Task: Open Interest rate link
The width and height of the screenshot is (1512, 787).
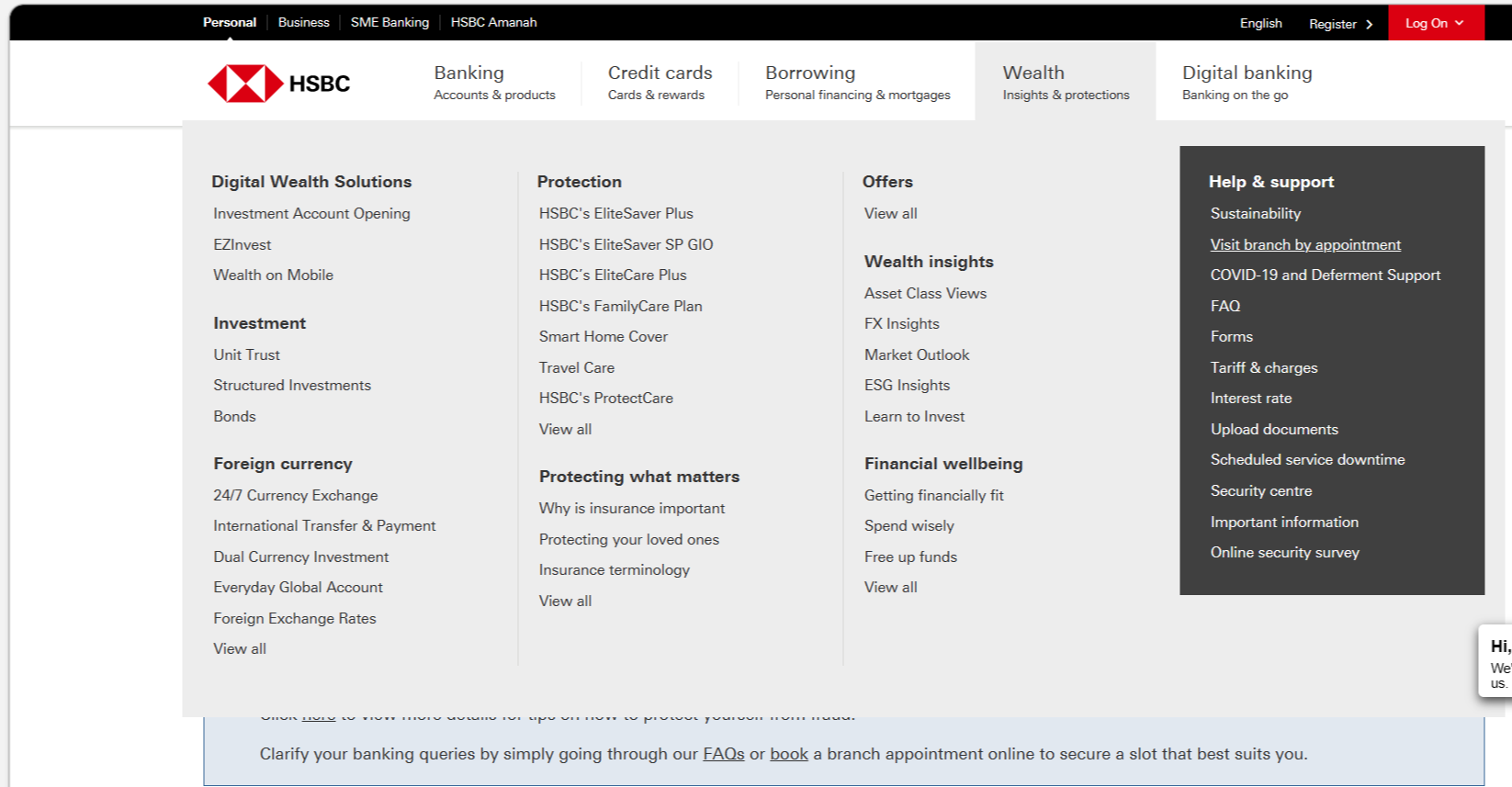Action: point(1250,398)
